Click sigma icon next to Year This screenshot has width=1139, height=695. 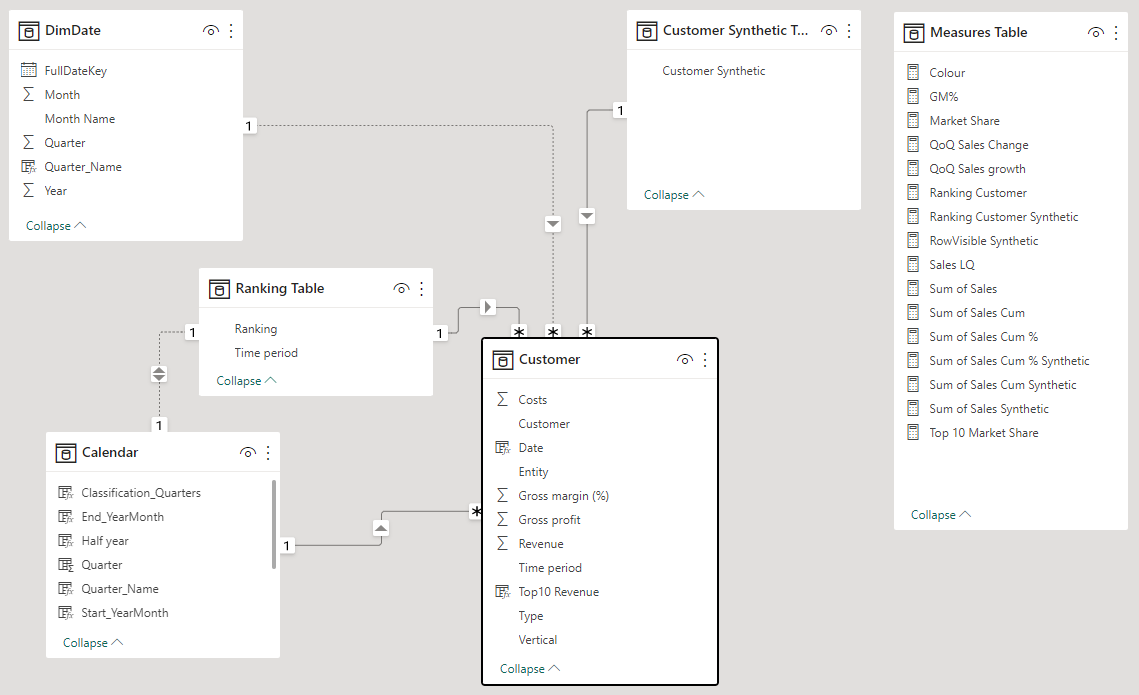point(28,190)
